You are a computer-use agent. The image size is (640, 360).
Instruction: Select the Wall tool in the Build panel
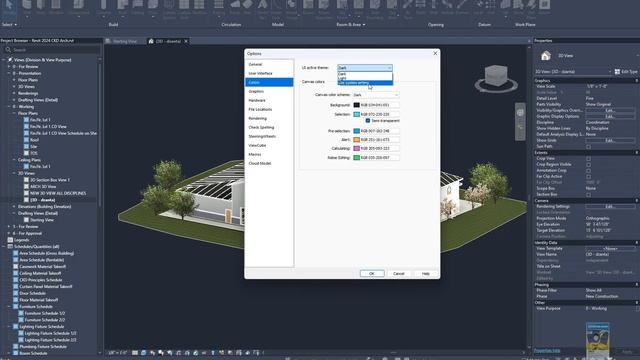point(27,7)
